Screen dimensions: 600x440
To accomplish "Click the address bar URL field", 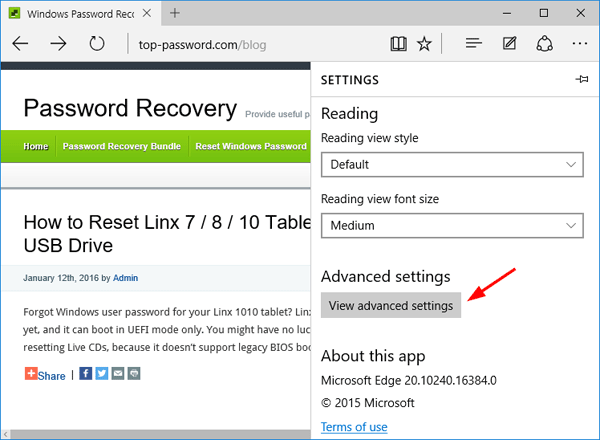I will 250,44.
